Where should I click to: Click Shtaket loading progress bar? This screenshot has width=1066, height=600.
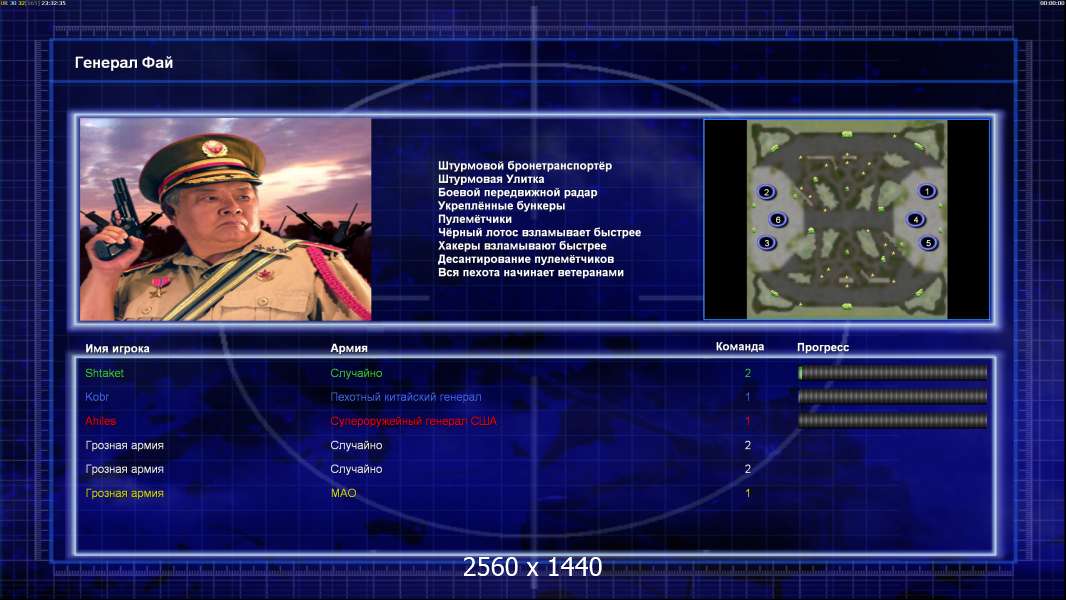[x=893, y=372]
